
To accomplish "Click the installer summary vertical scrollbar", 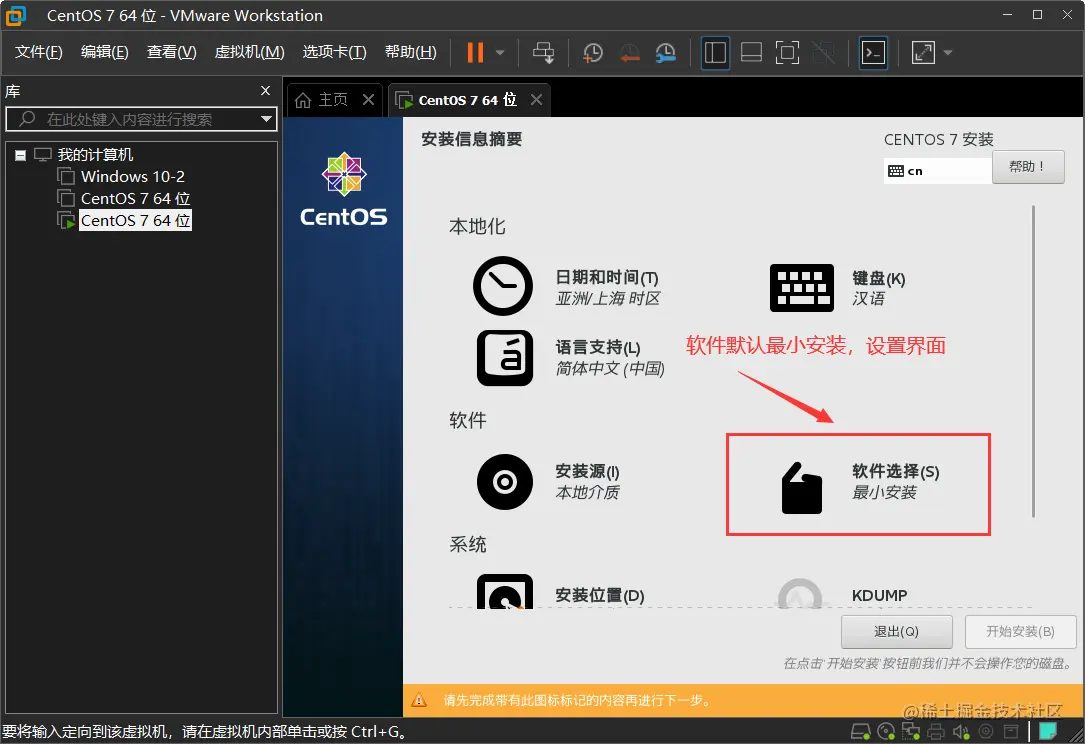I will pyautogui.click(x=1033, y=361).
